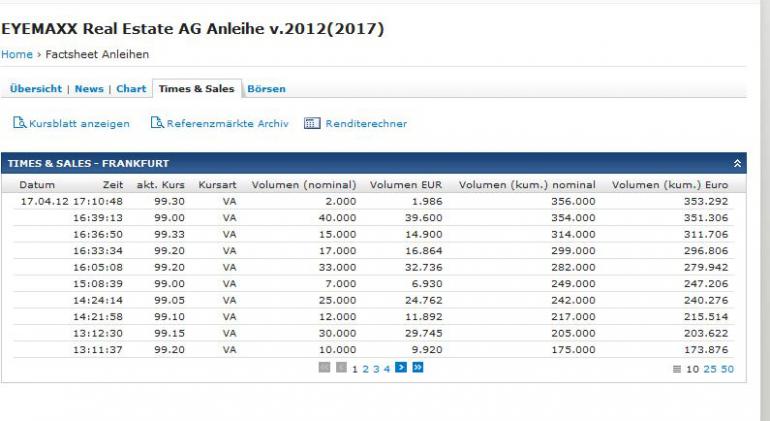The image size is (770, 421).
Task: Click the EYEMAXX Real Estate AG heading
Action: [x=192, y=28]
